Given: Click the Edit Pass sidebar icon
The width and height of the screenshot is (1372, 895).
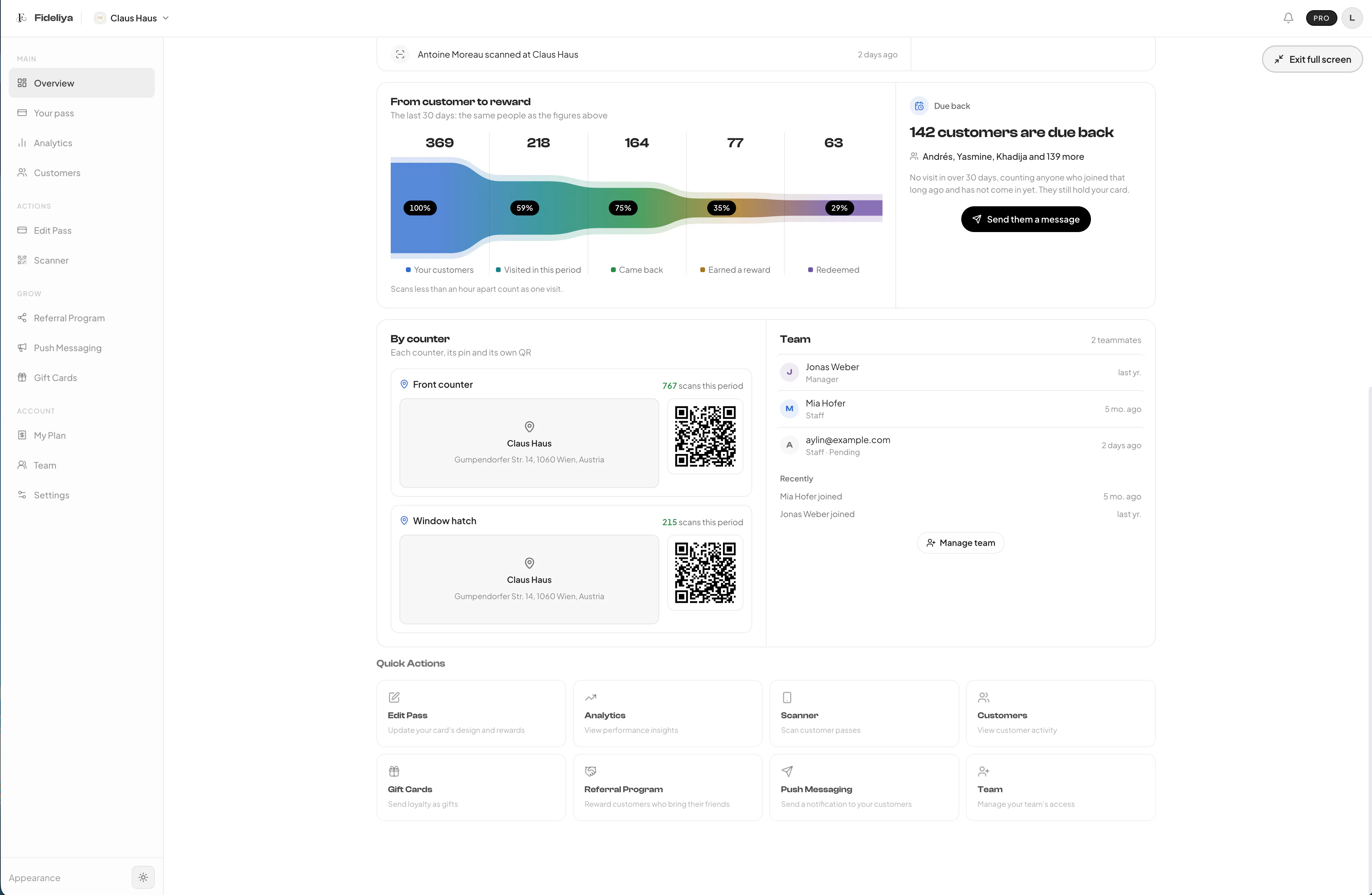Looking at the screenshot, I should click(22, 230).
